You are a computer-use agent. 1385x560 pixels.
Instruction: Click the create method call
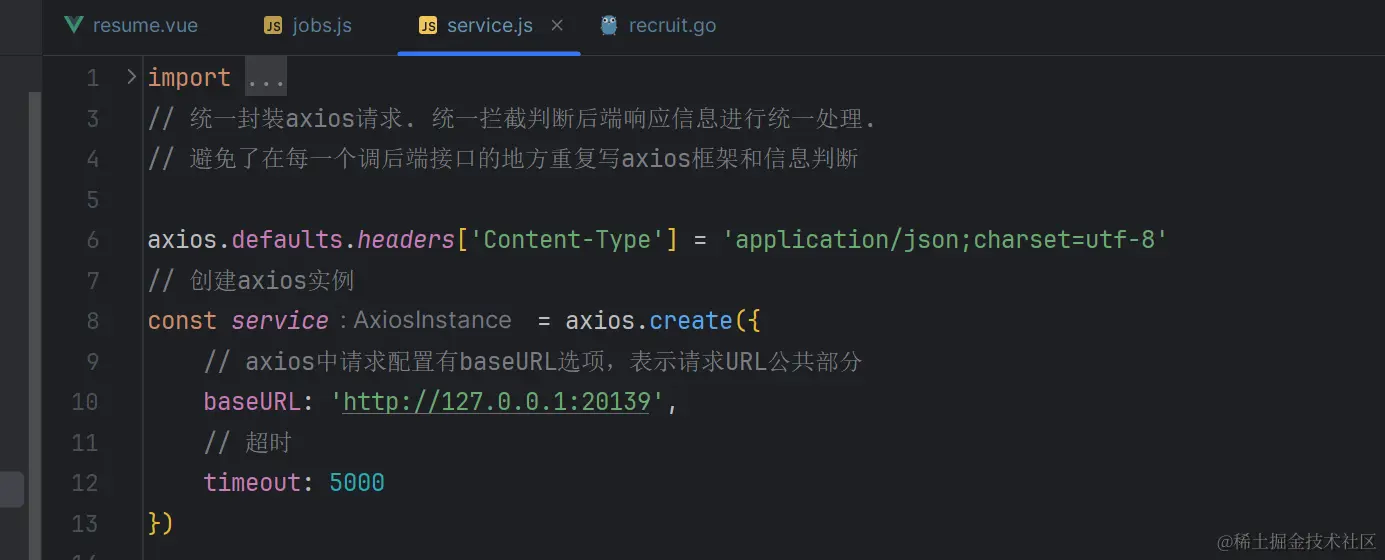[x=691, y=321]
